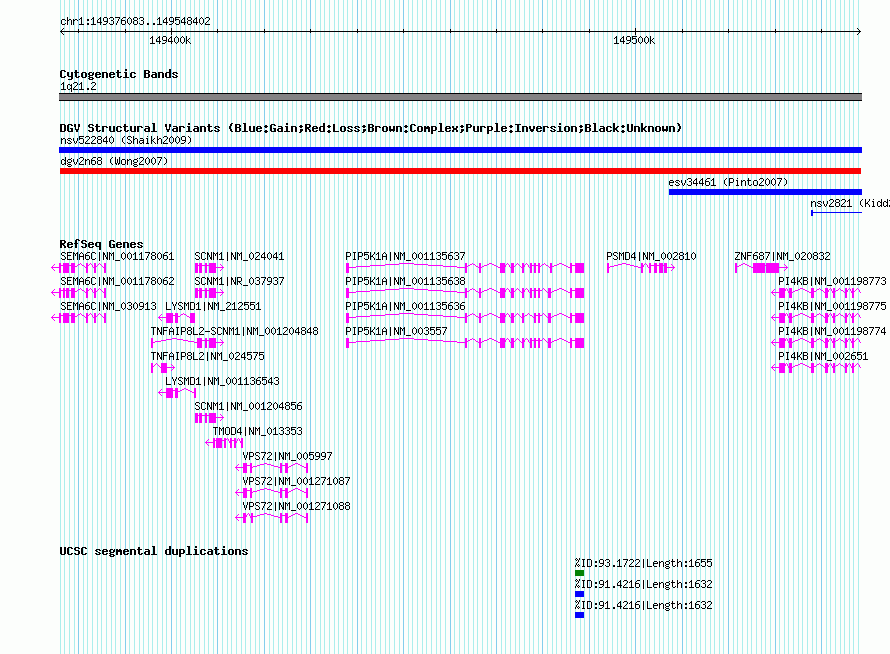Screen dimensions: 890x654
Task: Click the VPS72|NM_001271088 gene glyph
Action: click(x=272, y=518)
